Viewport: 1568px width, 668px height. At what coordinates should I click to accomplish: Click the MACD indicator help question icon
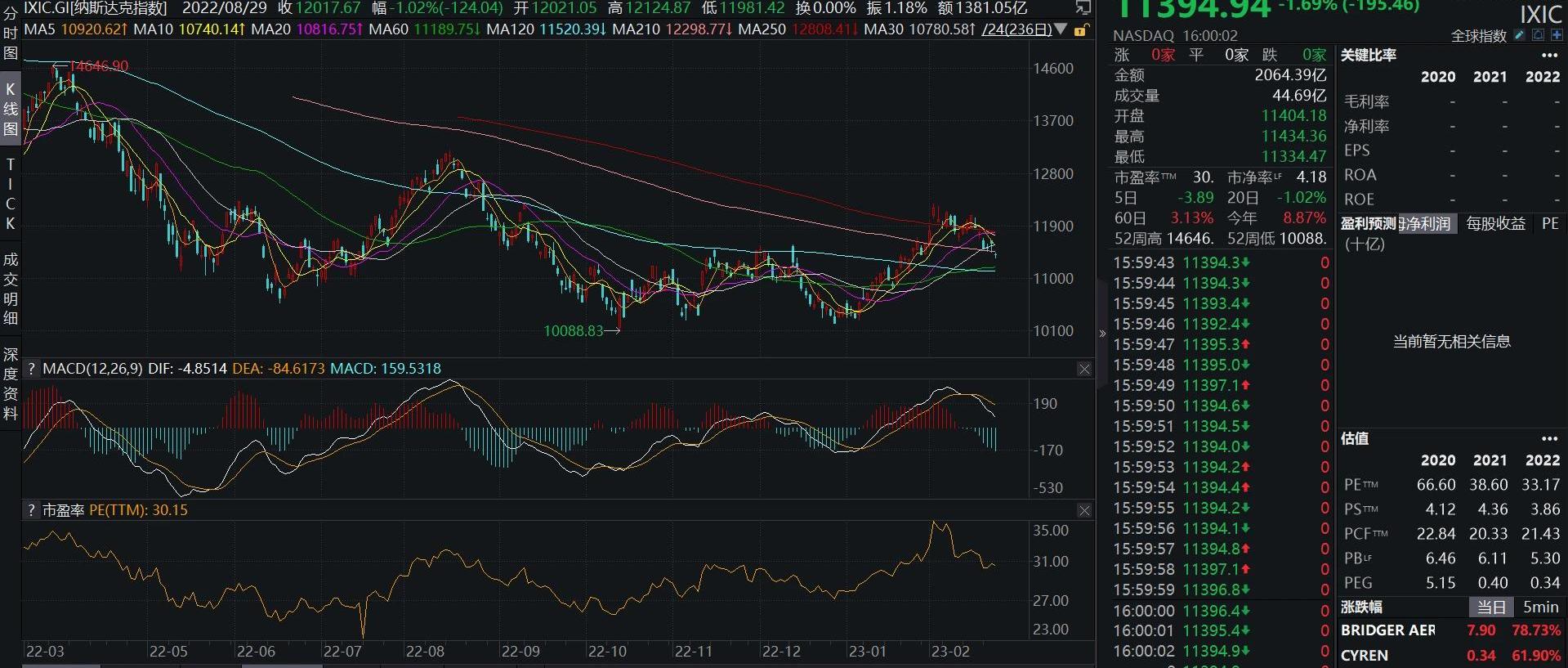coord(31,369)
